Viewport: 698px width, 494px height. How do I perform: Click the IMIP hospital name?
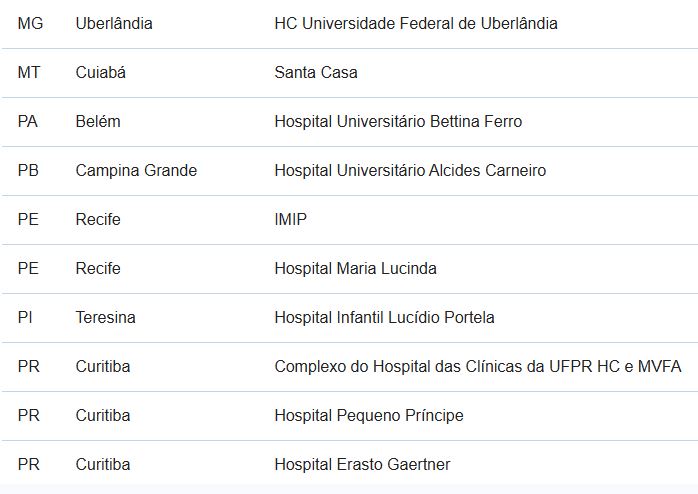coord(291,219)
